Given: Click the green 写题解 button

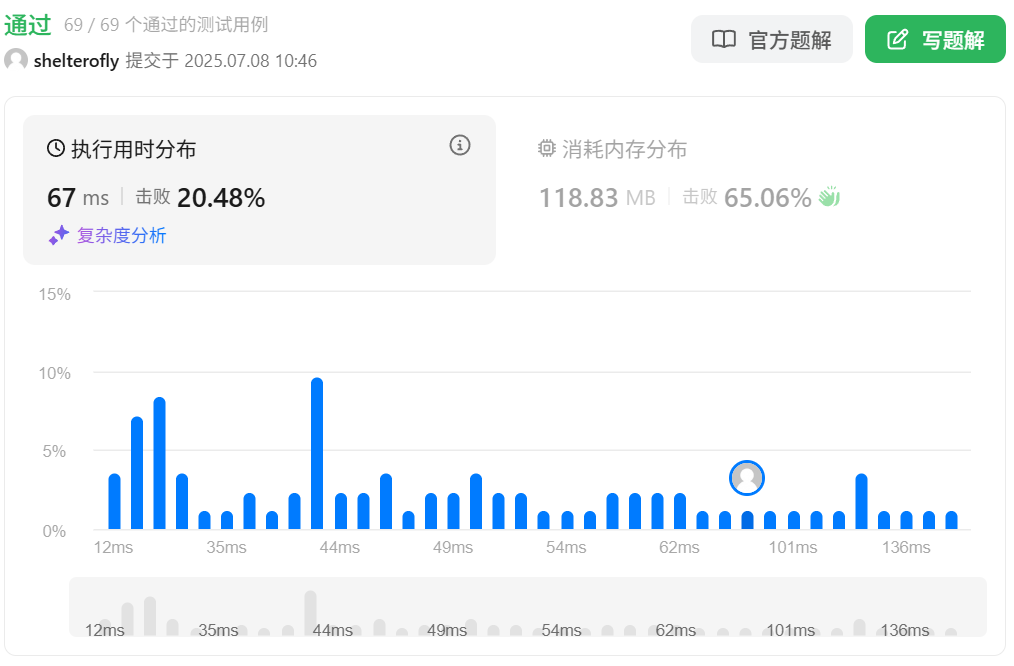Looking at the screenshot, I should click(x=935, y=39).
